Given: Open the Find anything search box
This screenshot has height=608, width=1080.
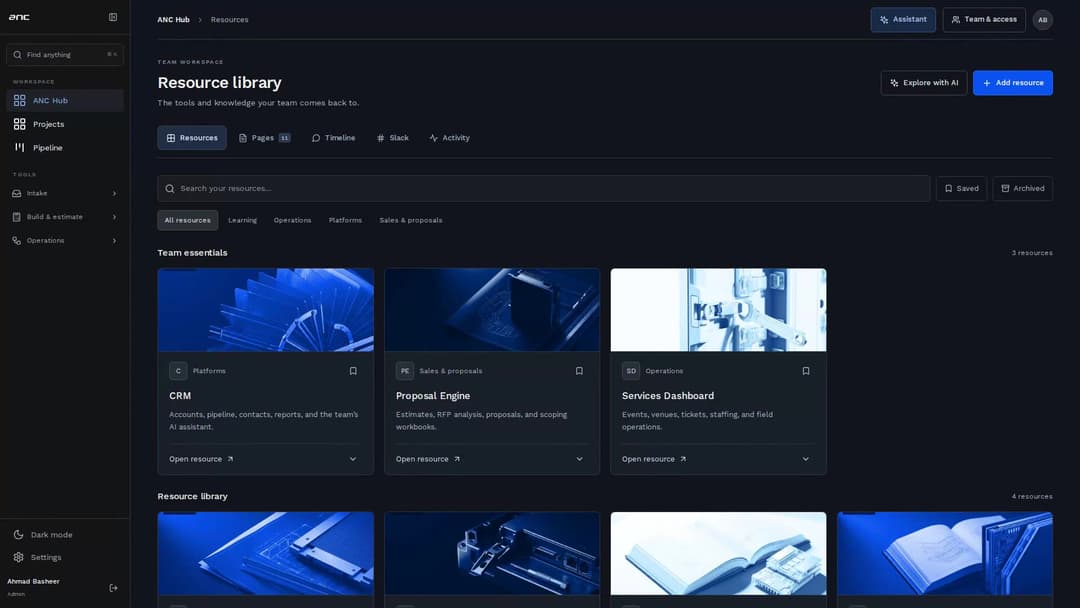Looking at the screenshot, I should pyautogui.click(x=65, y=54).
